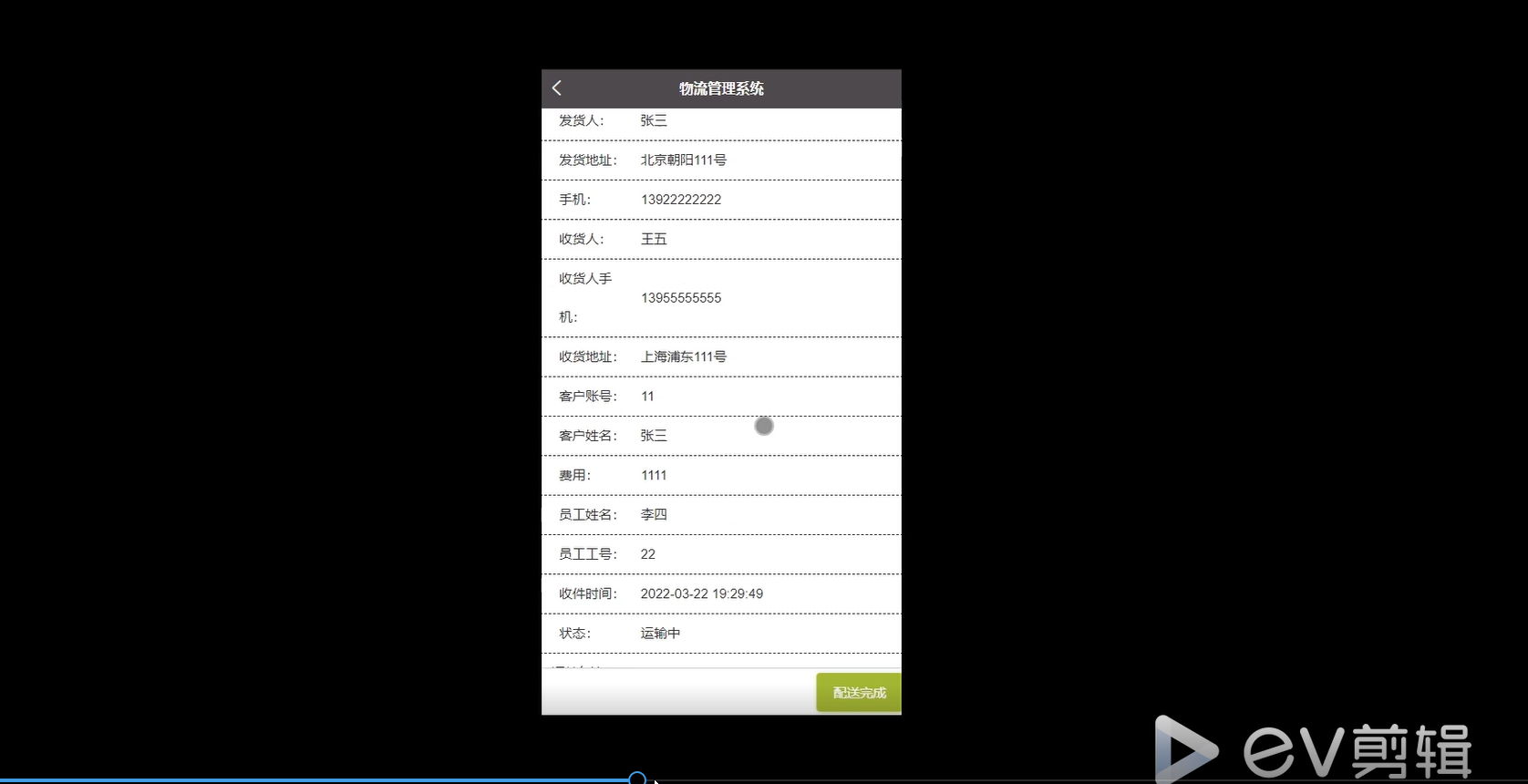1528x784 pixels.
Task: Click the 员工姓名 label
Action: 588,514
